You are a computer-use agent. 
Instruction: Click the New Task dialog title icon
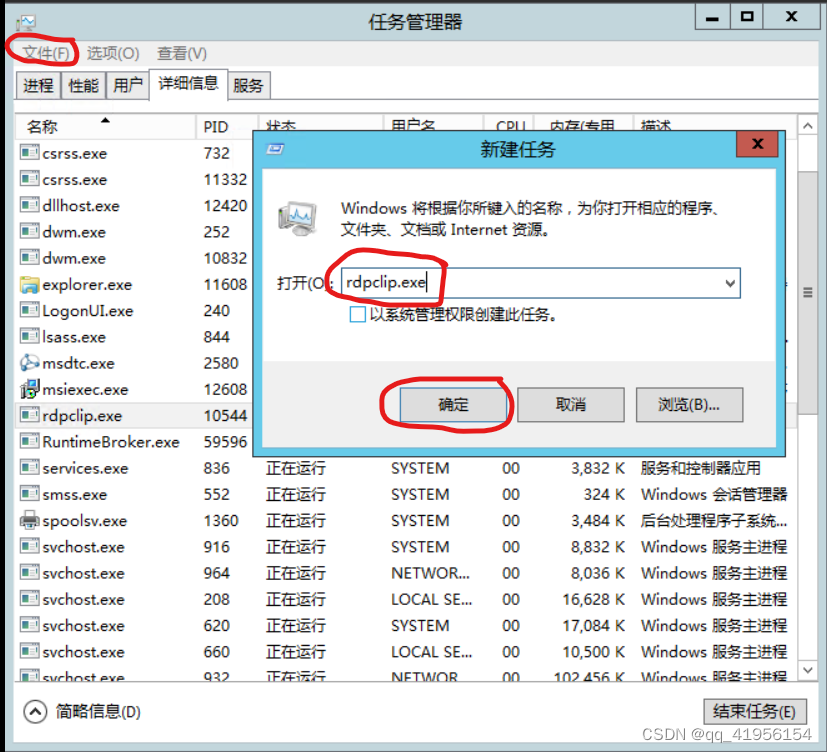pos(275,149)
